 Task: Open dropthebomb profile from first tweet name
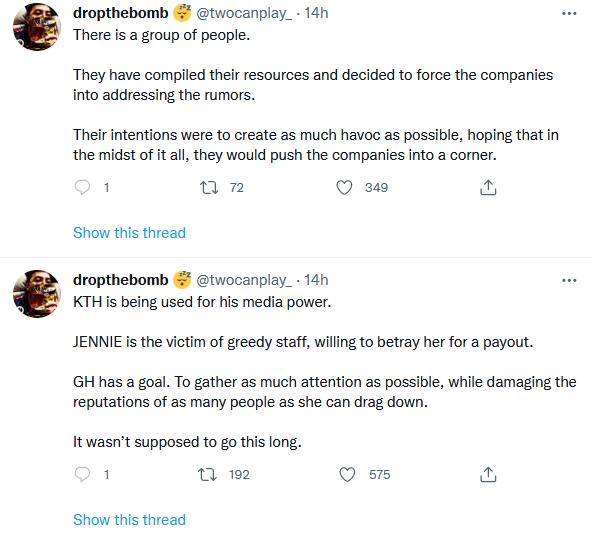click(x=120, y=13)
